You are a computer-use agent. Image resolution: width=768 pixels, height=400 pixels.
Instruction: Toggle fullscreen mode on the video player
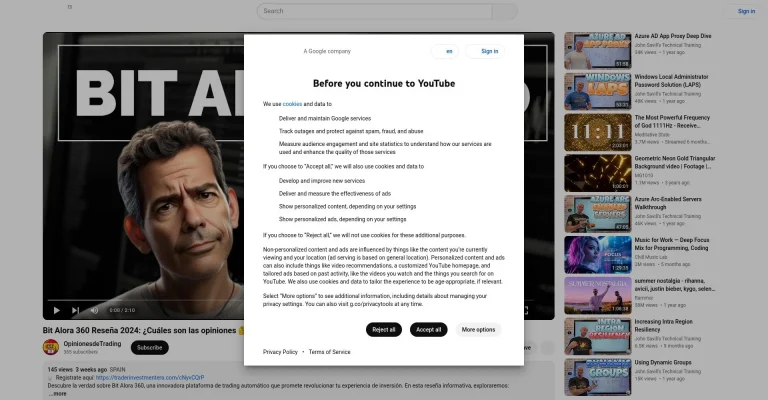tap(526, 310)
